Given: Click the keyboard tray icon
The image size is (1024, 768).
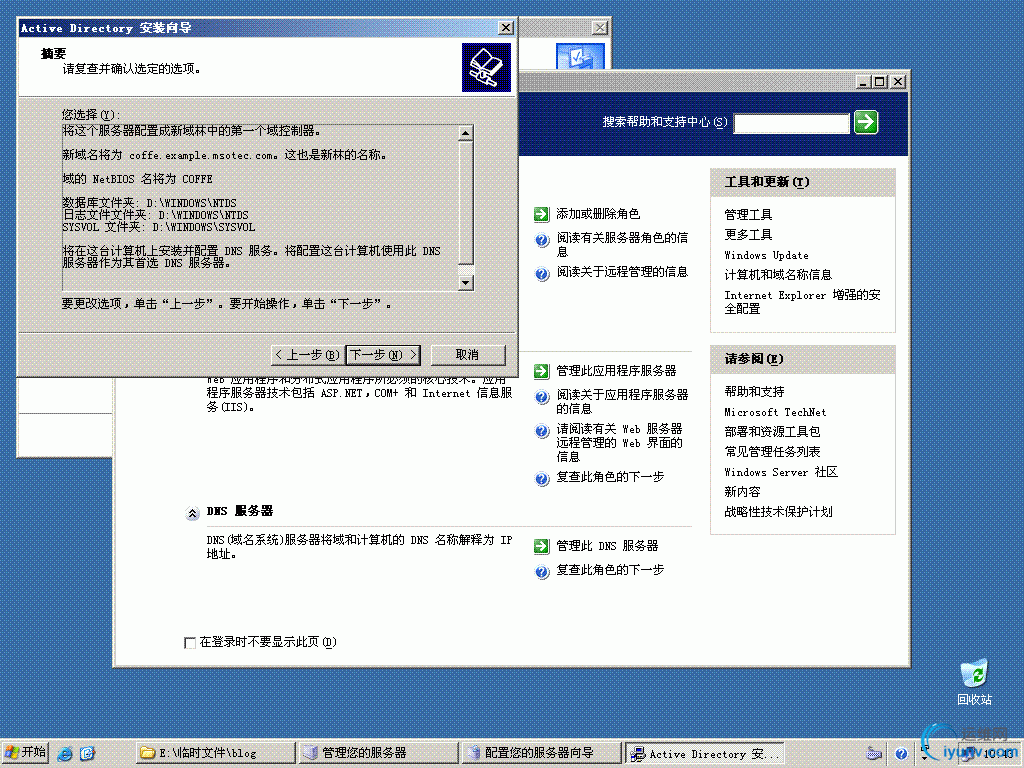Looking at the screenshot, I should pos(874,754).
